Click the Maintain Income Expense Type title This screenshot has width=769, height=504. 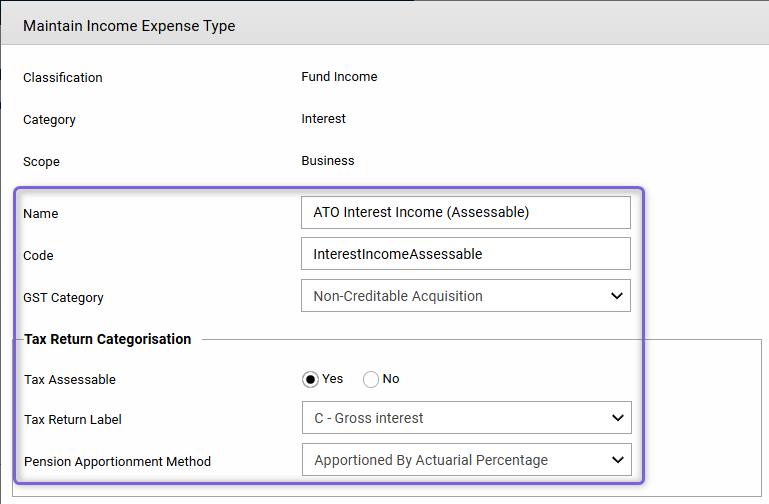coord(129,25)
